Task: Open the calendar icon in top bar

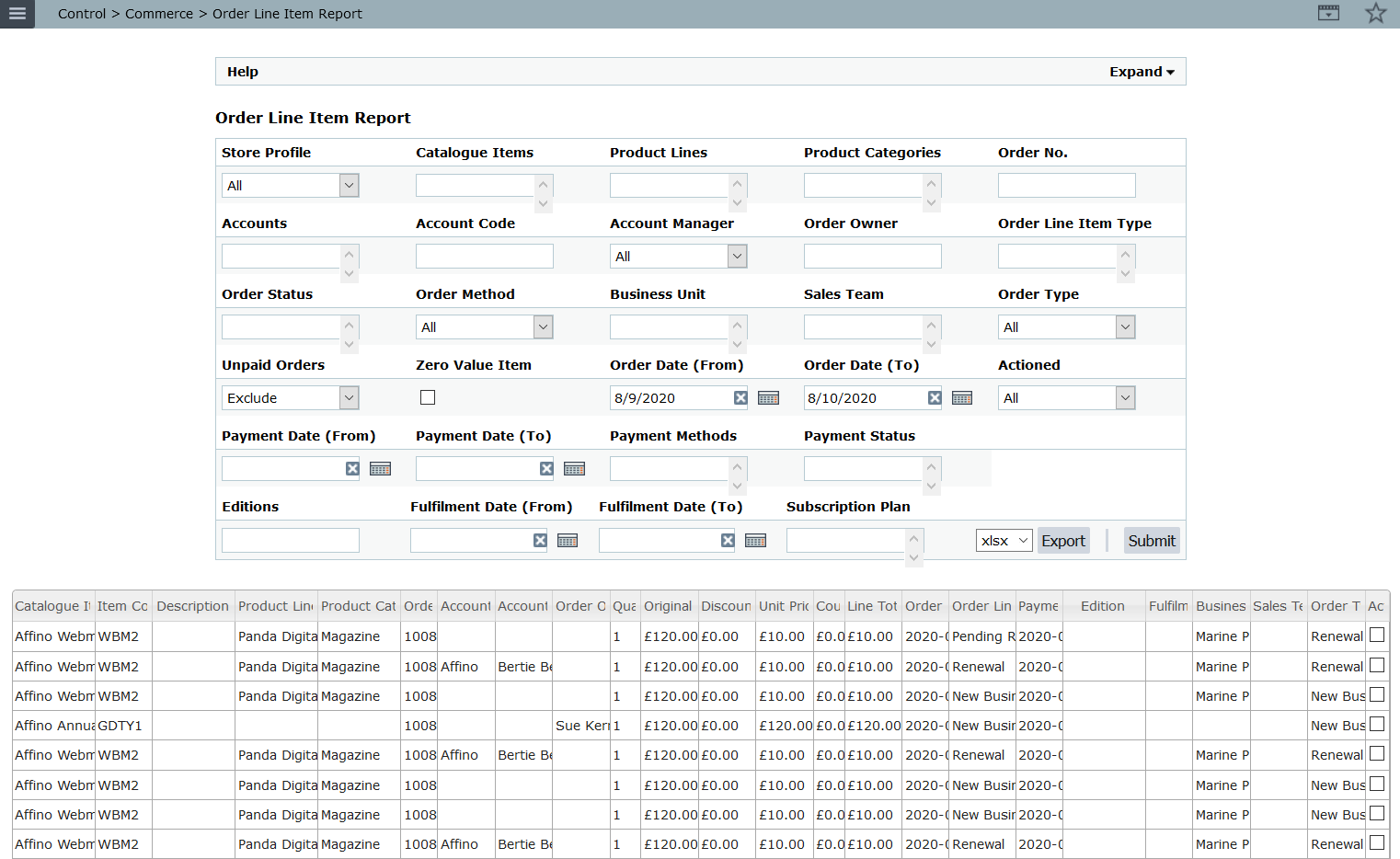Action: pyautogui.click(x=1328, y=13)
